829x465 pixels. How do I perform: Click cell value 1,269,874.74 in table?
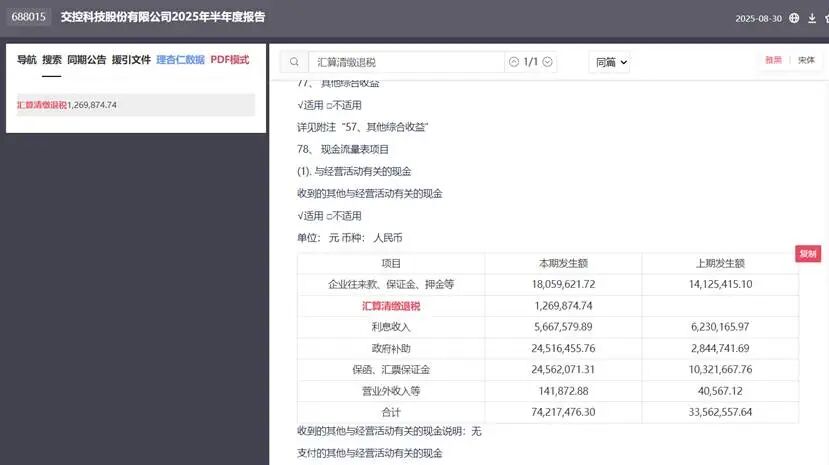click(563, 306)
